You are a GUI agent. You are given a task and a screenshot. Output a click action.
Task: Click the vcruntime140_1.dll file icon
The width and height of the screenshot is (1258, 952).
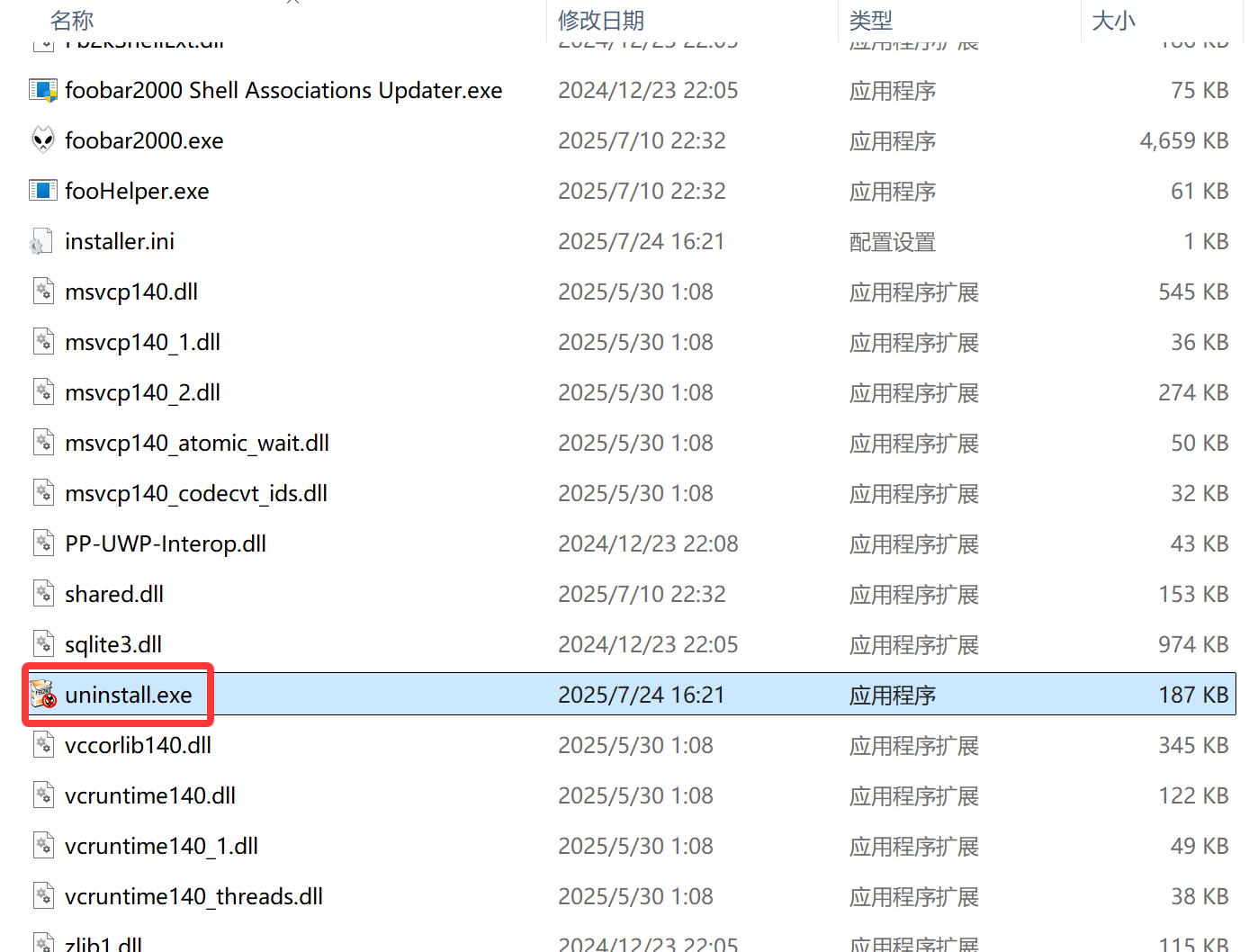pos(43,846)
